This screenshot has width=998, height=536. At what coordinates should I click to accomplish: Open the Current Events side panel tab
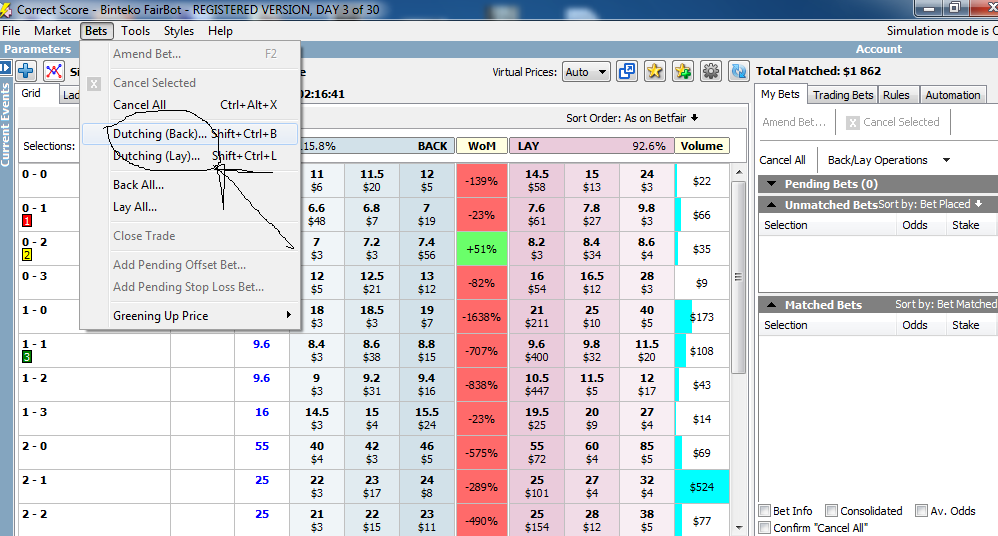tap(6, 125)
